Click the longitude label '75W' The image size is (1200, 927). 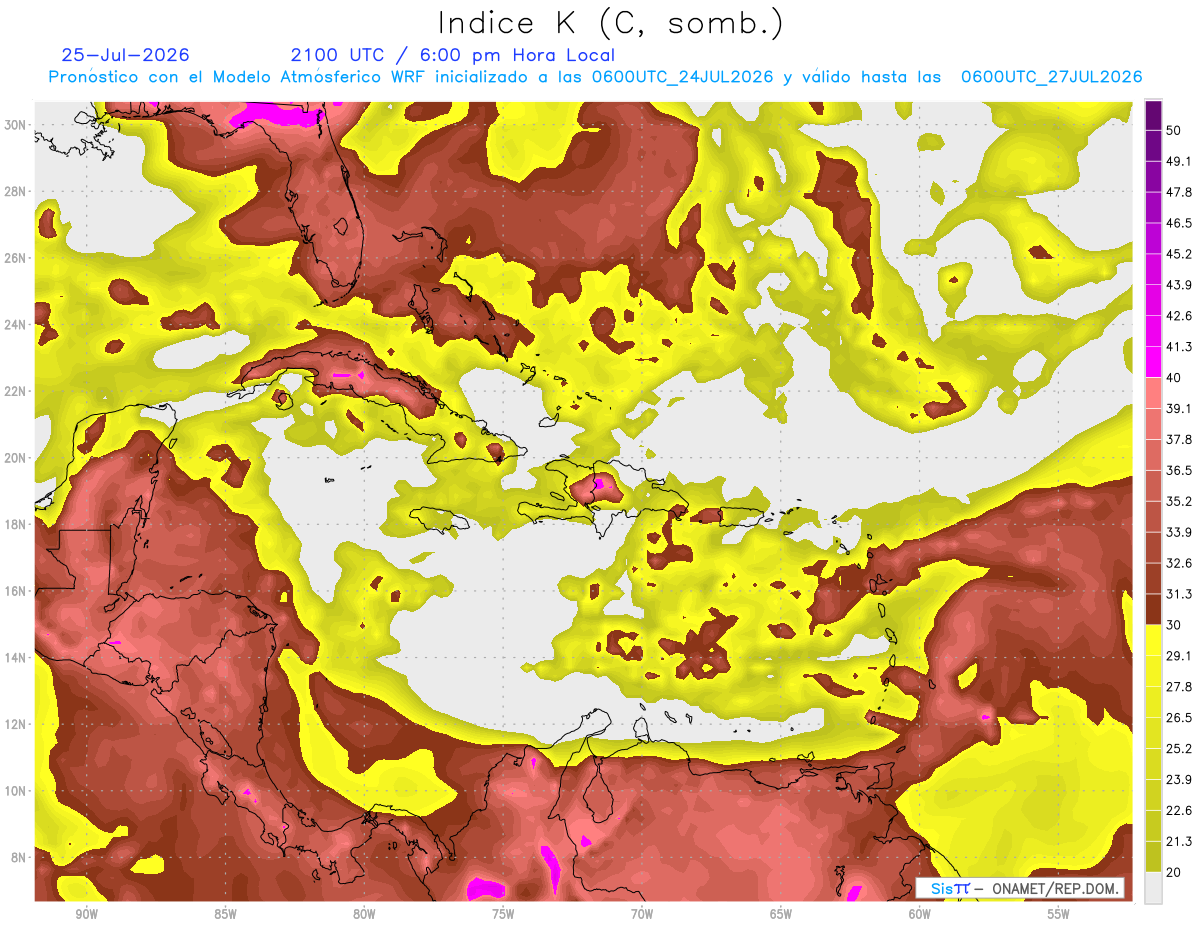[x=503, y=915]
